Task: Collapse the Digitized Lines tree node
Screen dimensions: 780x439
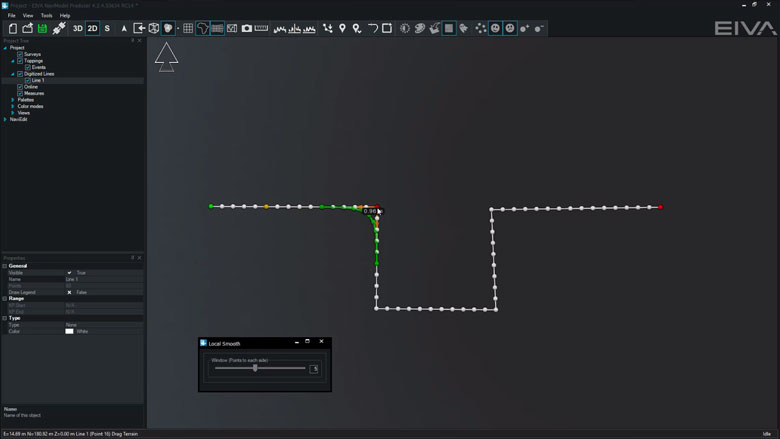Action: (13, 74)
